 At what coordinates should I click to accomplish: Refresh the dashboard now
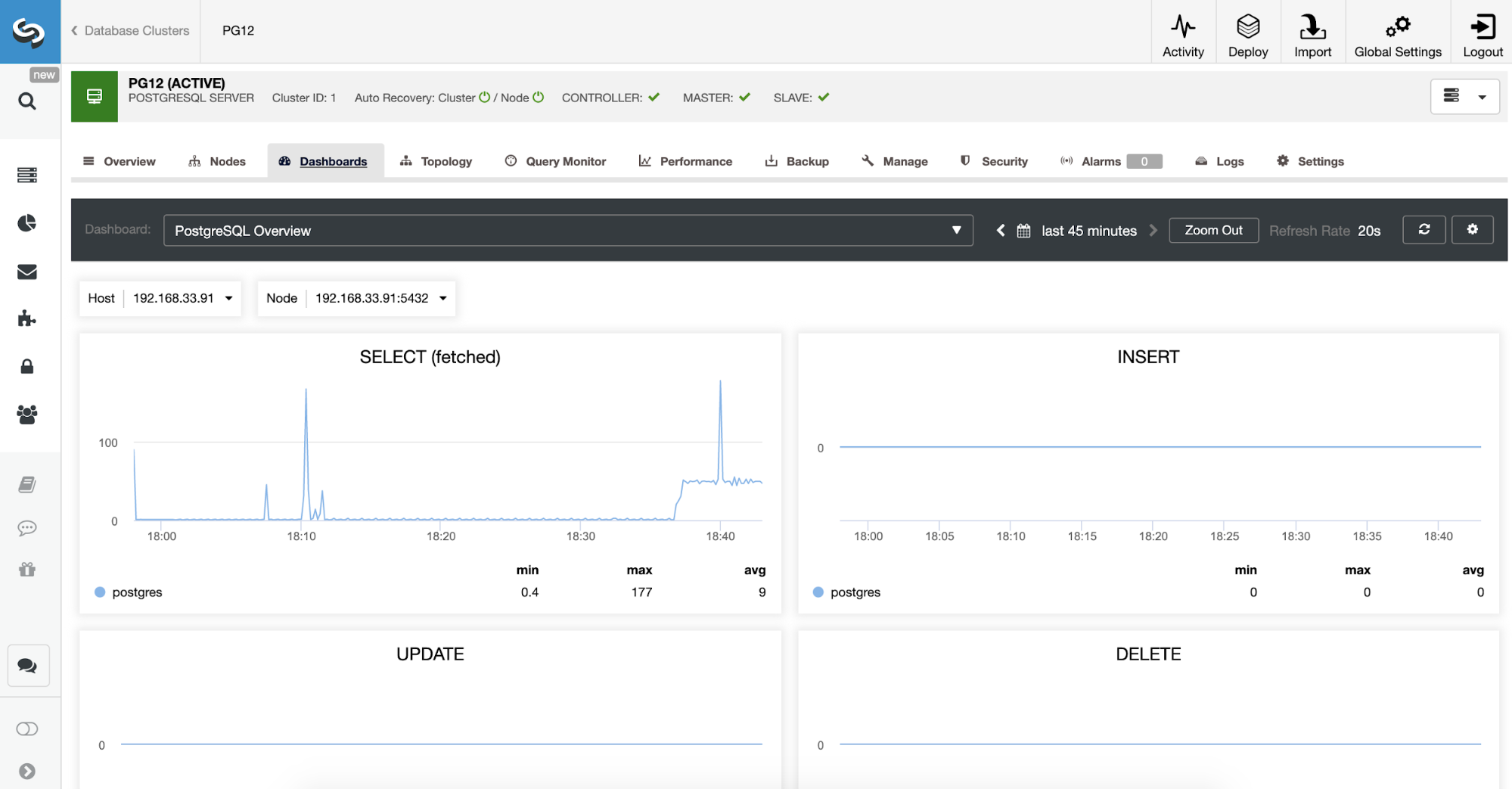[x=1424, y=229]
